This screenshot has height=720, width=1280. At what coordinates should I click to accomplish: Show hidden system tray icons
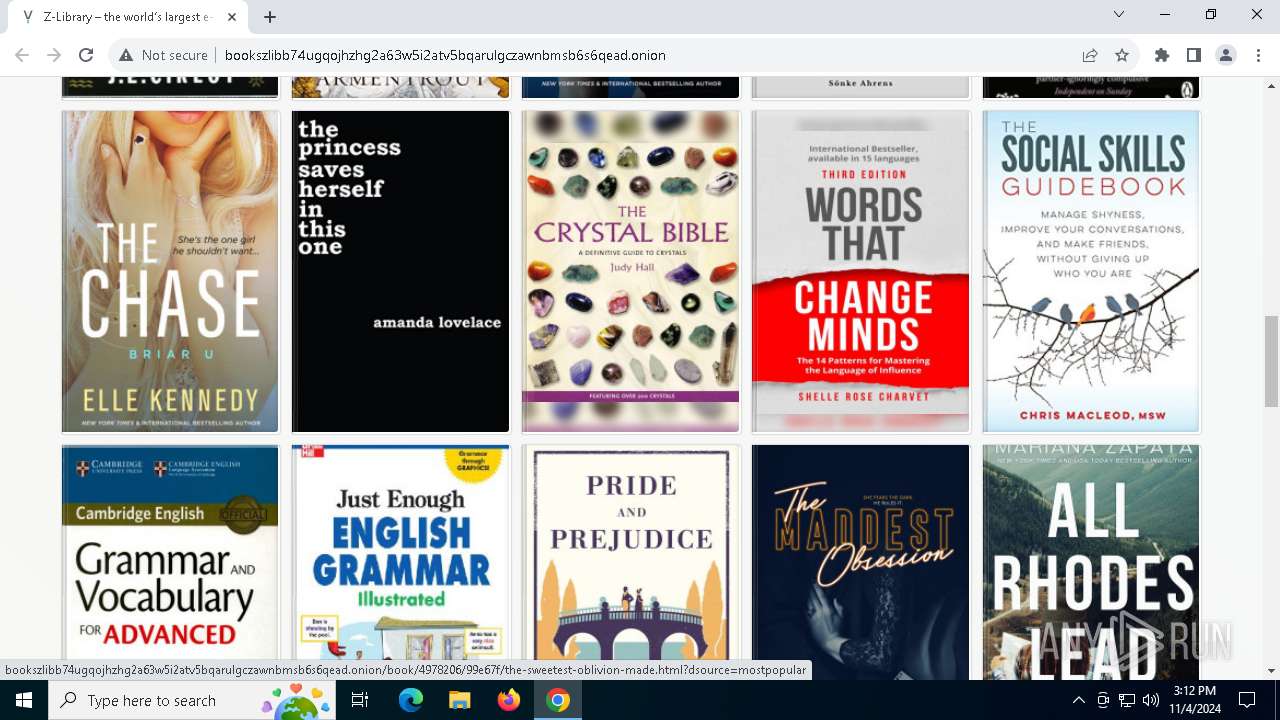pos(1078,700)
